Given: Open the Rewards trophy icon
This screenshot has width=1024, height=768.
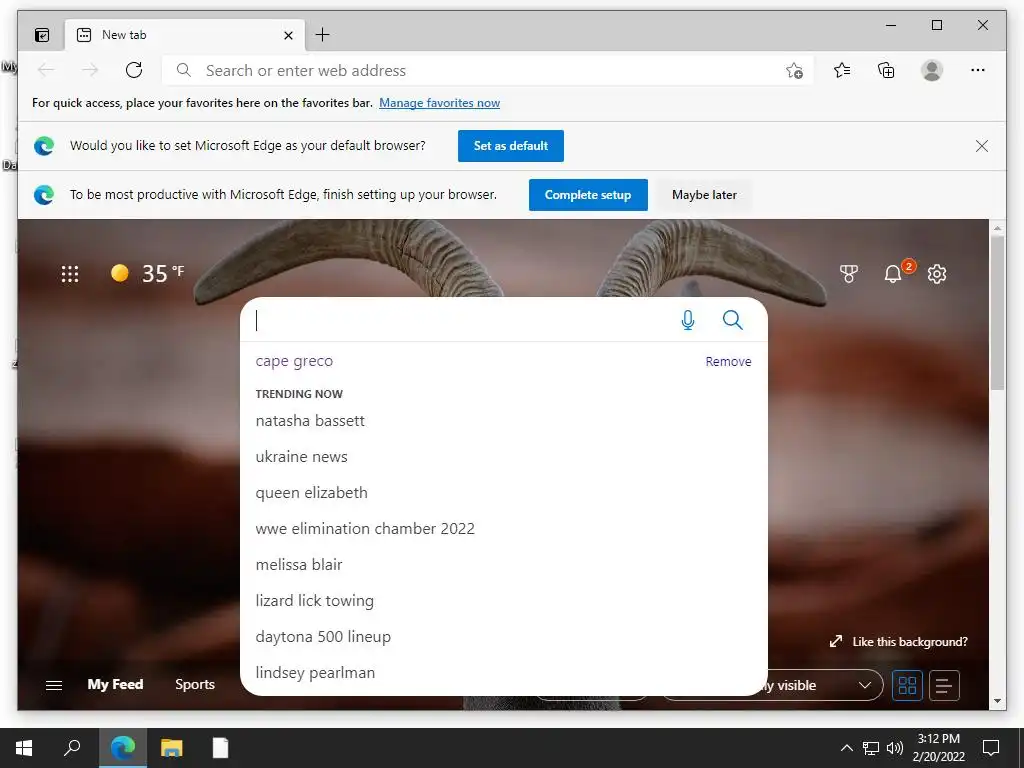Looking at the screenshot, I should (848, 274).
